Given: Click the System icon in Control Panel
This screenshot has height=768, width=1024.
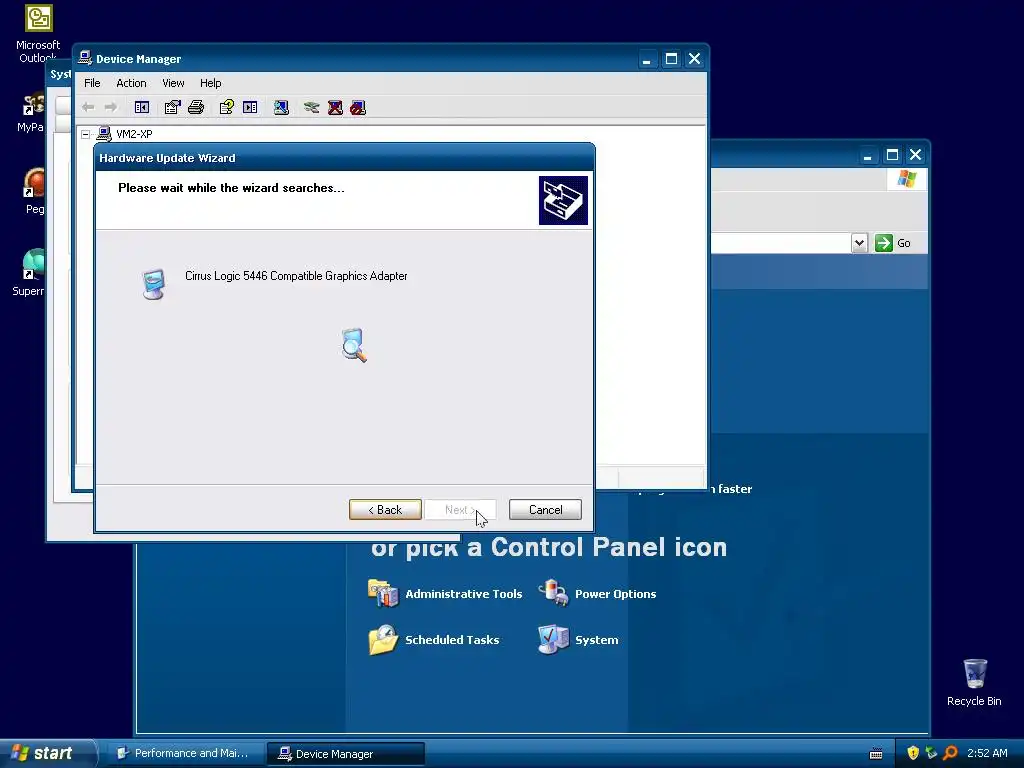Looking at the screenshot, I should [554, 639].
